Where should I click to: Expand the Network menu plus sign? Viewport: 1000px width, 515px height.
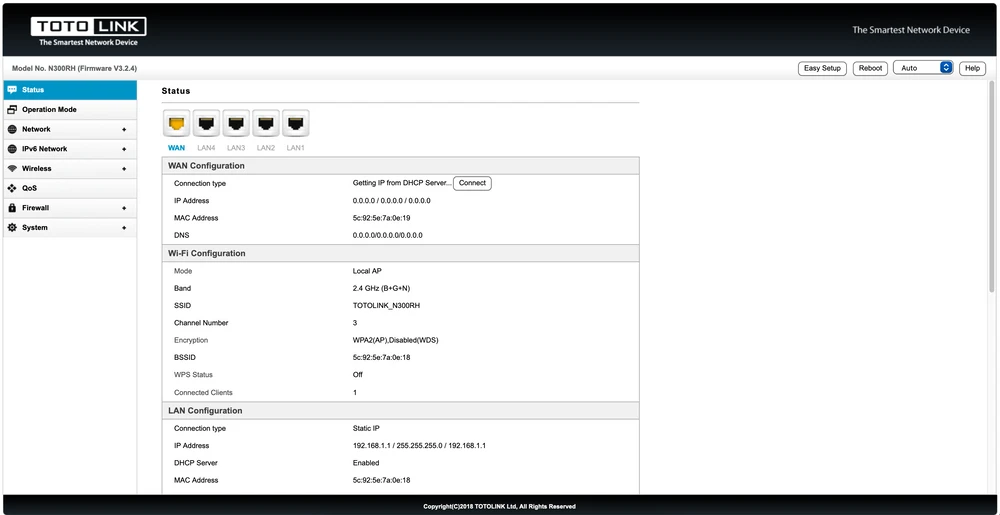[x=124, y=129]
